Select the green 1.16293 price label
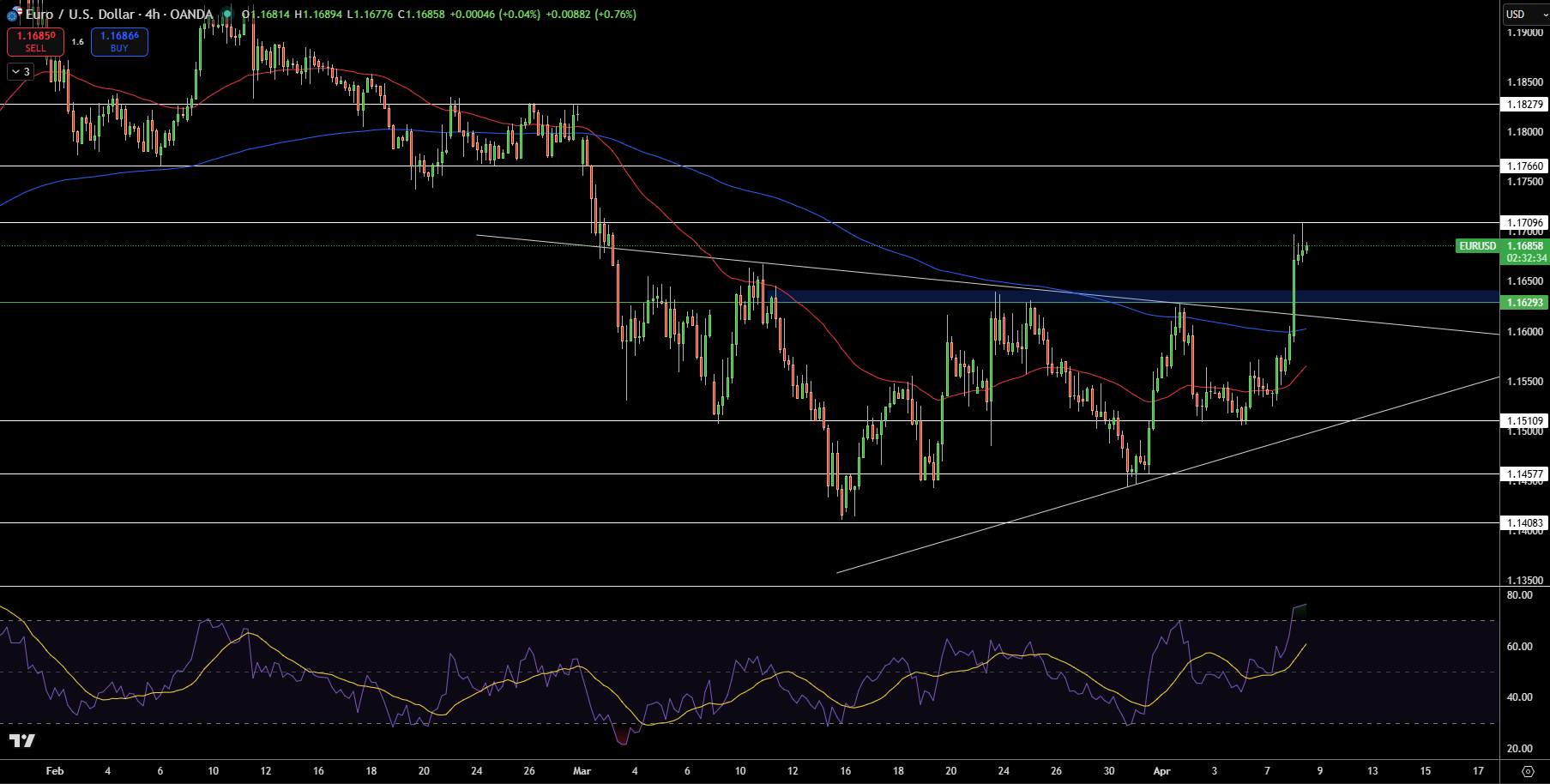 point(1525,303)
